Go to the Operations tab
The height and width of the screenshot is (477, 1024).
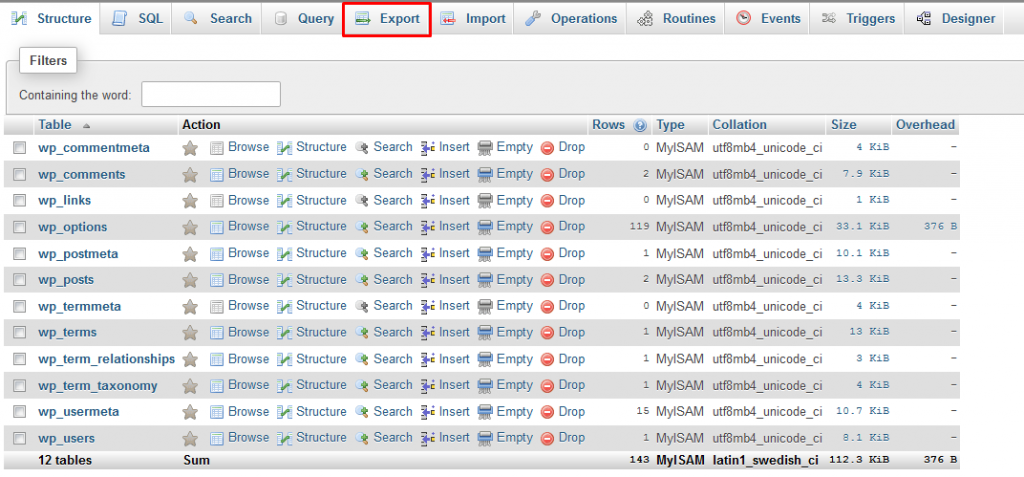[x=571, y=19]
